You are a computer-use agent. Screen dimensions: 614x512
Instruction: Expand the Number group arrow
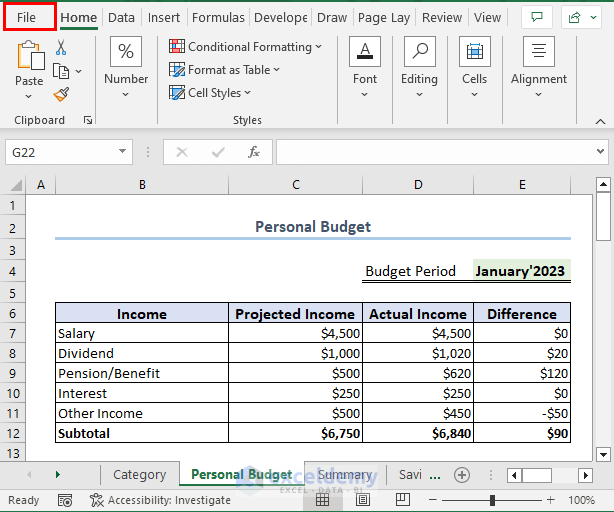click(125, 94)
